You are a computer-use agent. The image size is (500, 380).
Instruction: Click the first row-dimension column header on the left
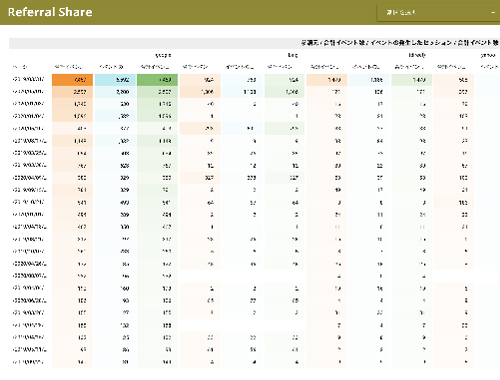[x=20, y=67]
